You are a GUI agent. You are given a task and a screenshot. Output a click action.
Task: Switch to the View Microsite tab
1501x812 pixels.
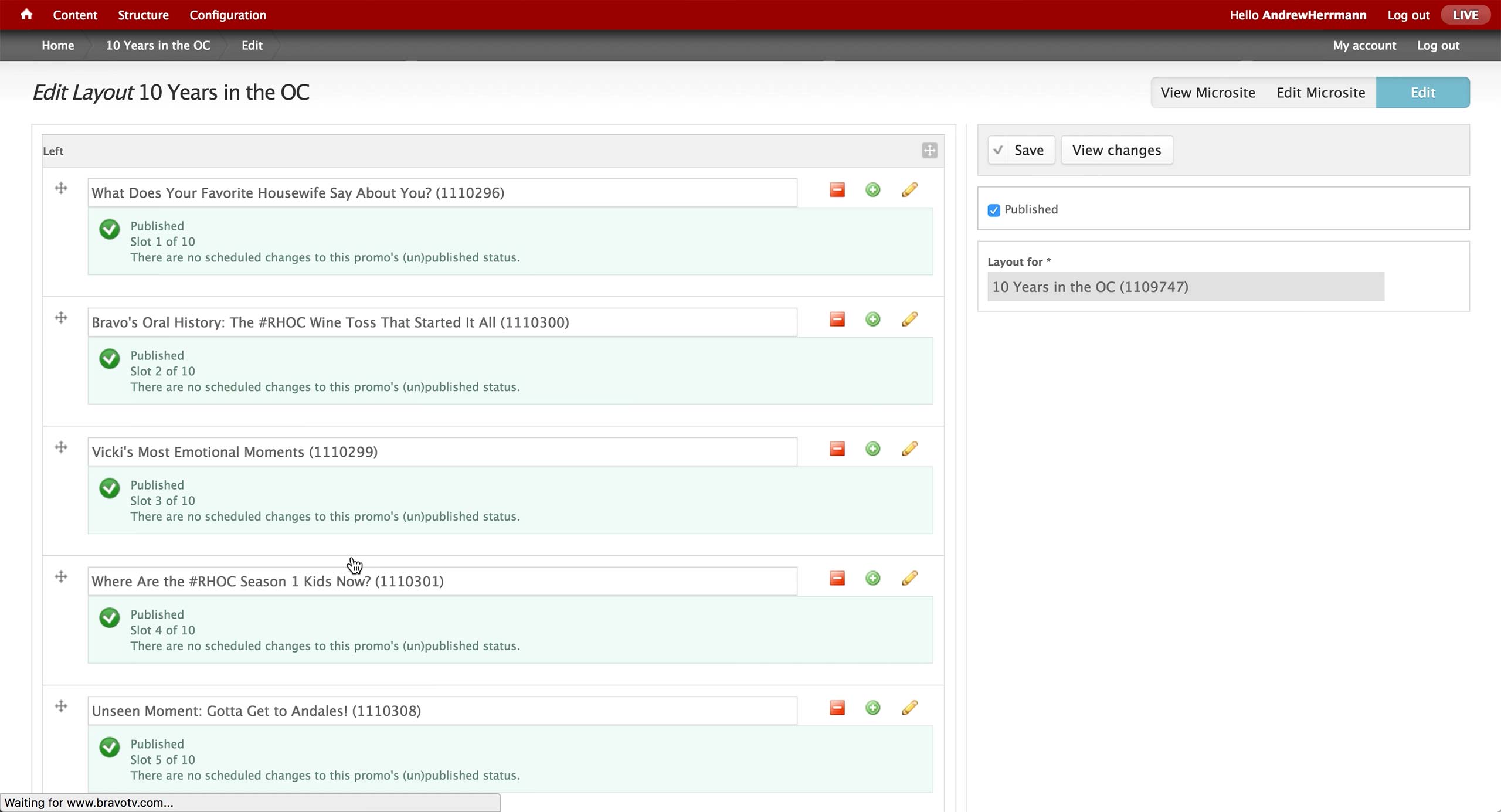pos(1207,93)
